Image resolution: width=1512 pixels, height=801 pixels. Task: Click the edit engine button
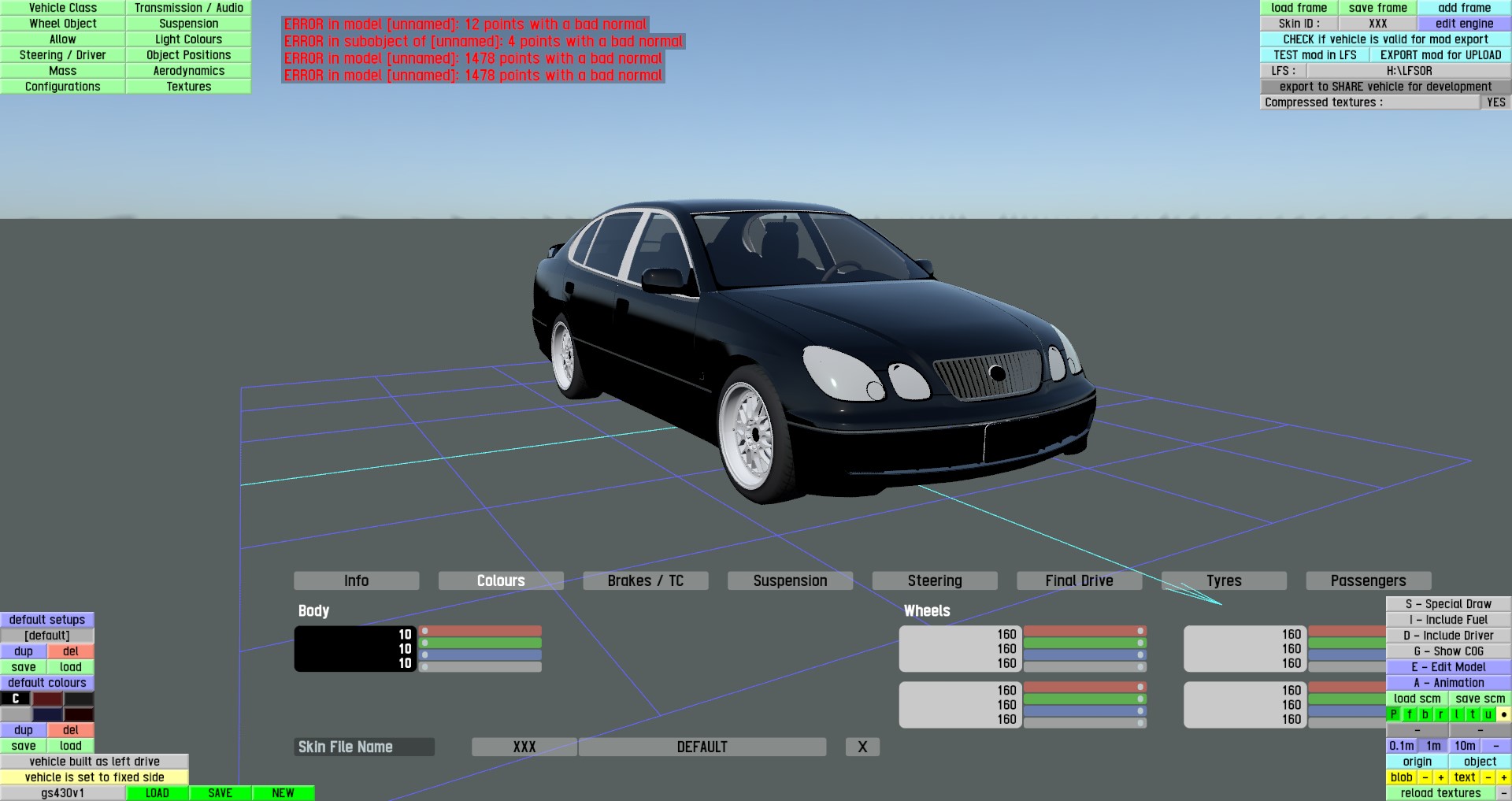(1465, 24)
